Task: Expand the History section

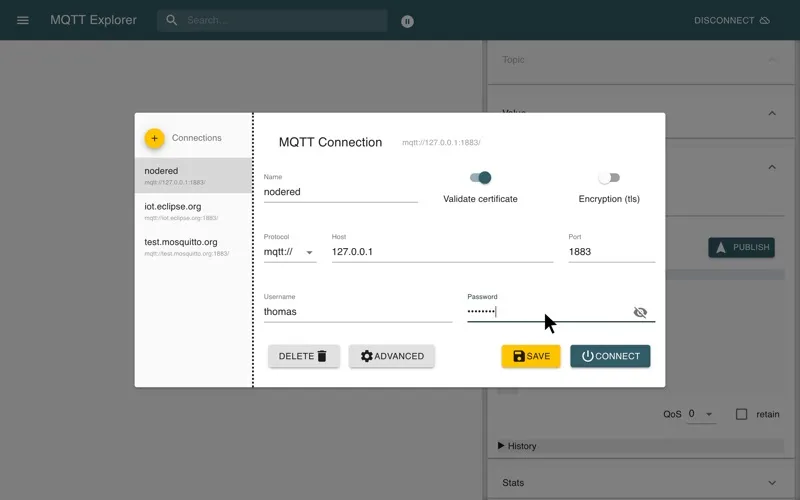Action: coord(641,446)
